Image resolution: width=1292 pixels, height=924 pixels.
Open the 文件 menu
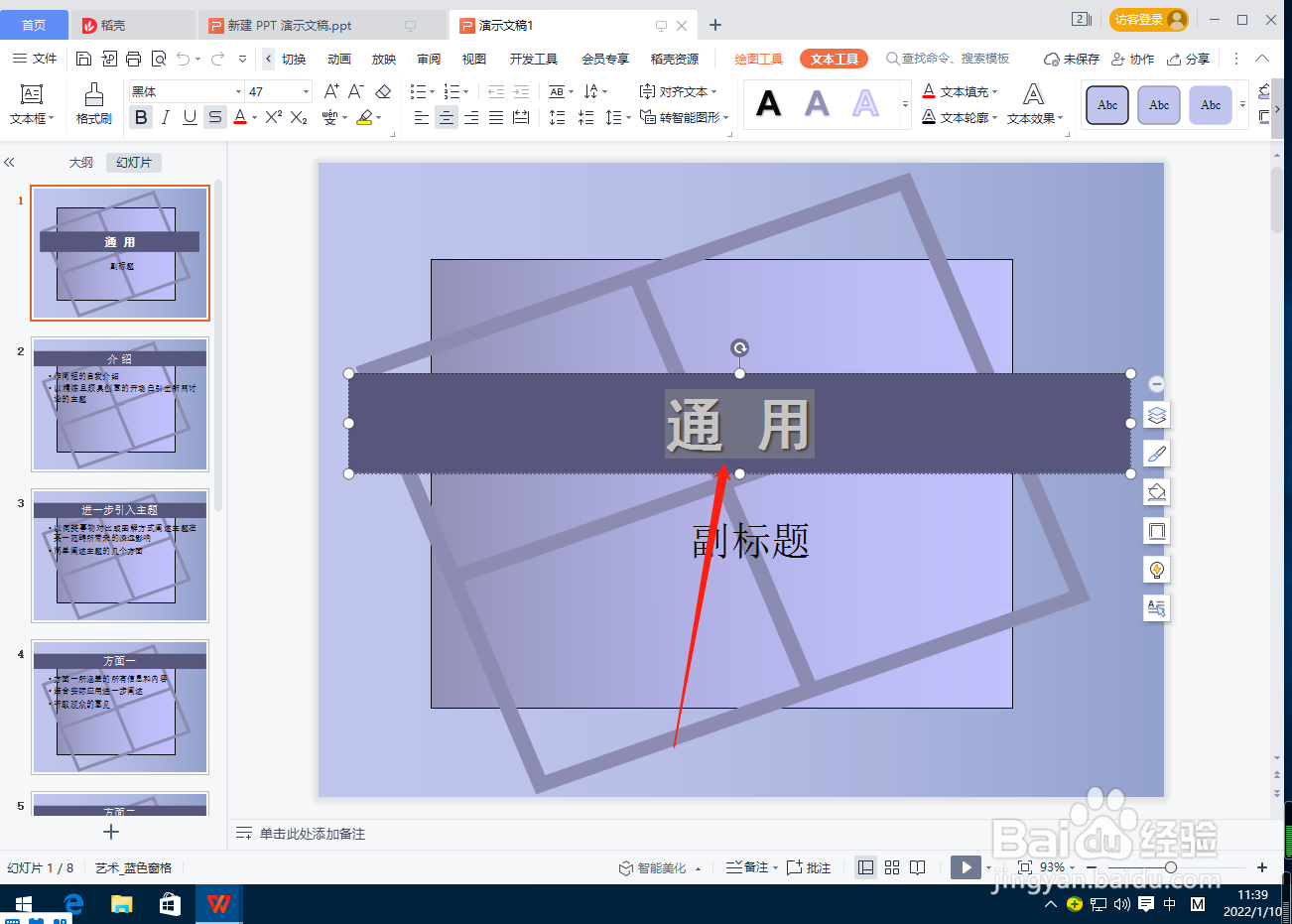[35, 59]
